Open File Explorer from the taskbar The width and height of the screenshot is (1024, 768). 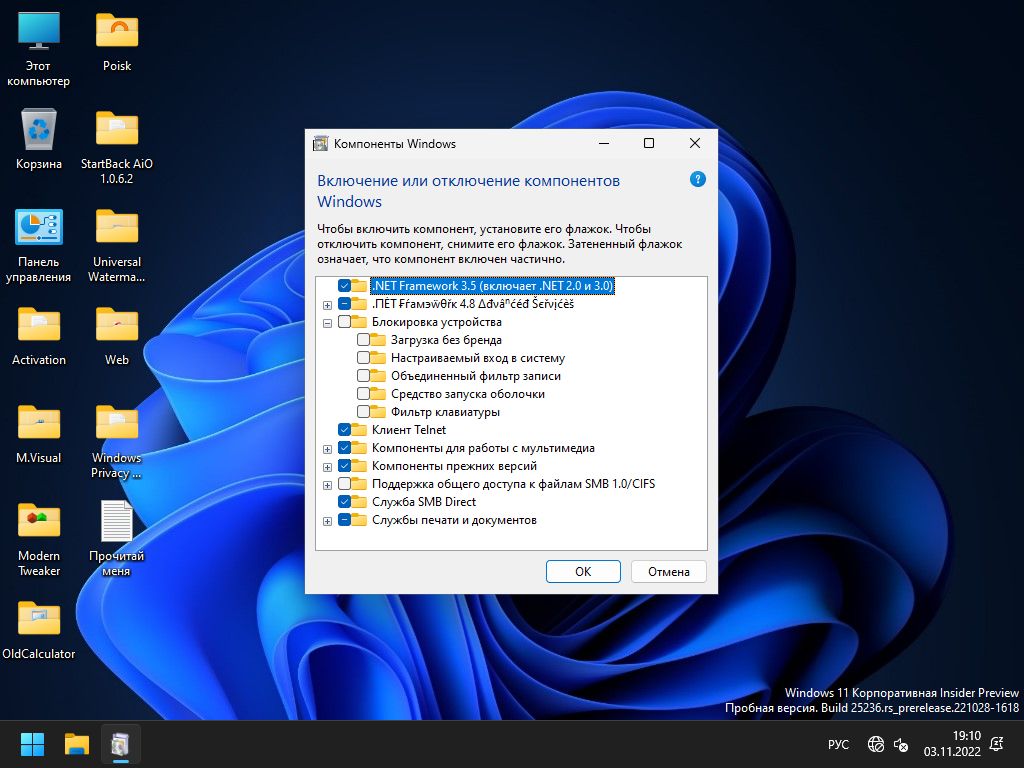(x=77, y=744)
